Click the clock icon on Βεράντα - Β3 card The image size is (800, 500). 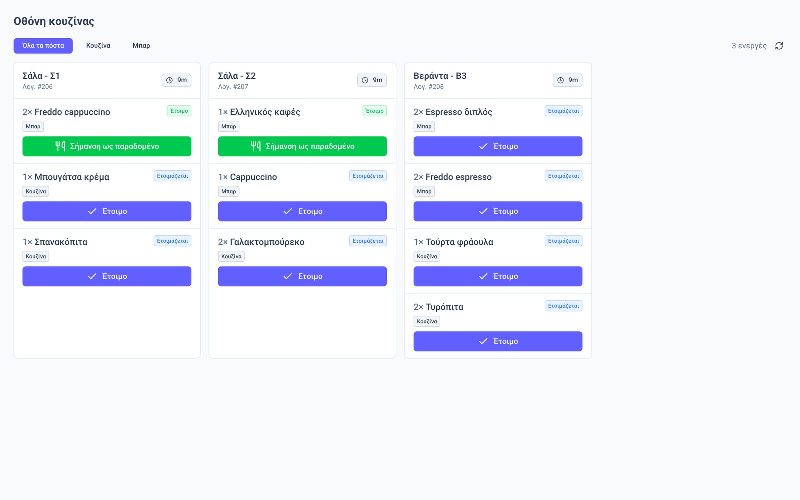[560, 80]
